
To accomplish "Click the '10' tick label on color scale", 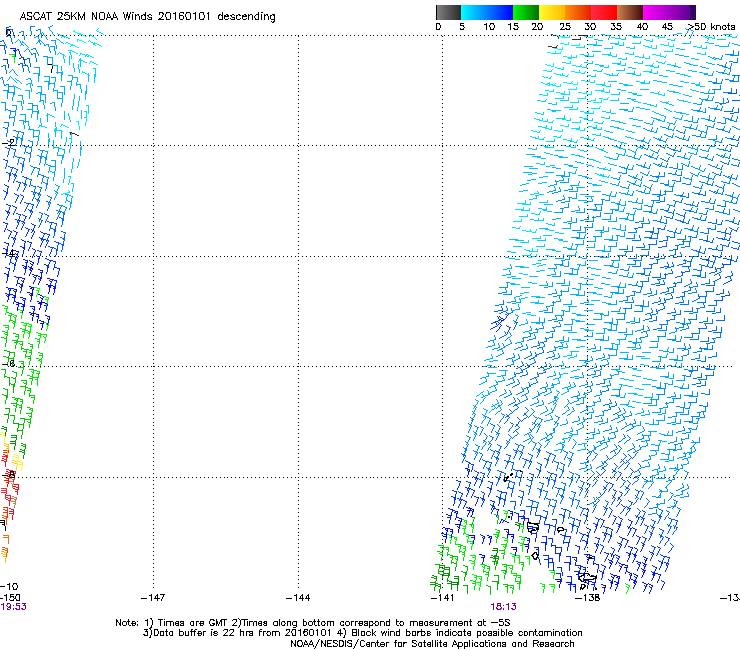I will click(489, 27).
